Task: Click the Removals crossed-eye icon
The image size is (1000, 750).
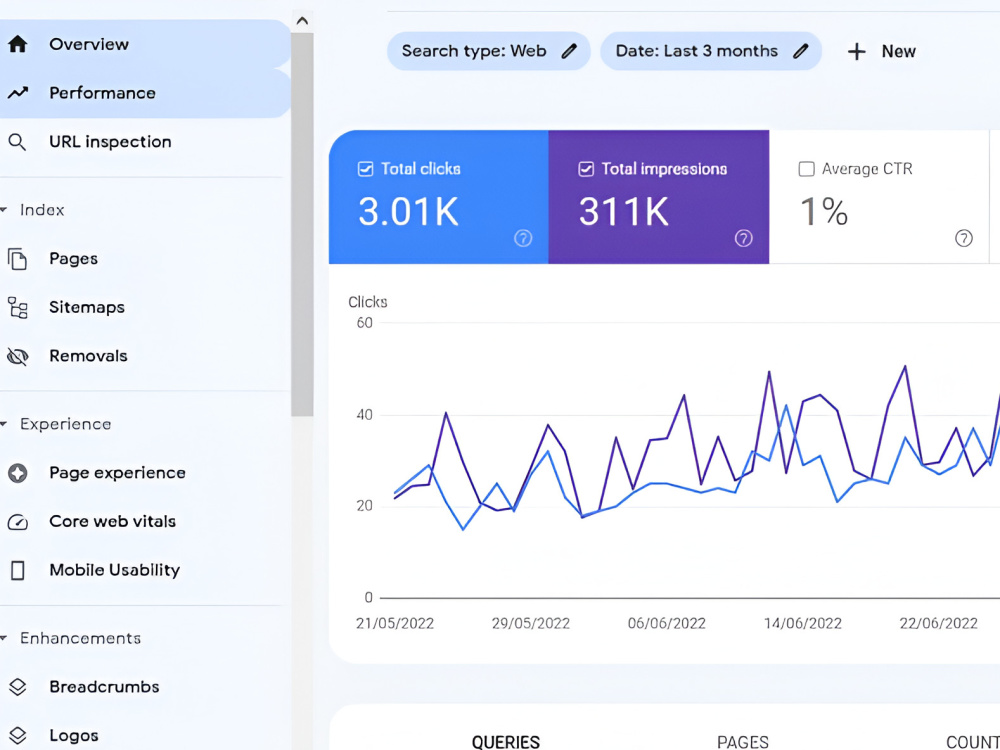Action: (x=17, y=356)
